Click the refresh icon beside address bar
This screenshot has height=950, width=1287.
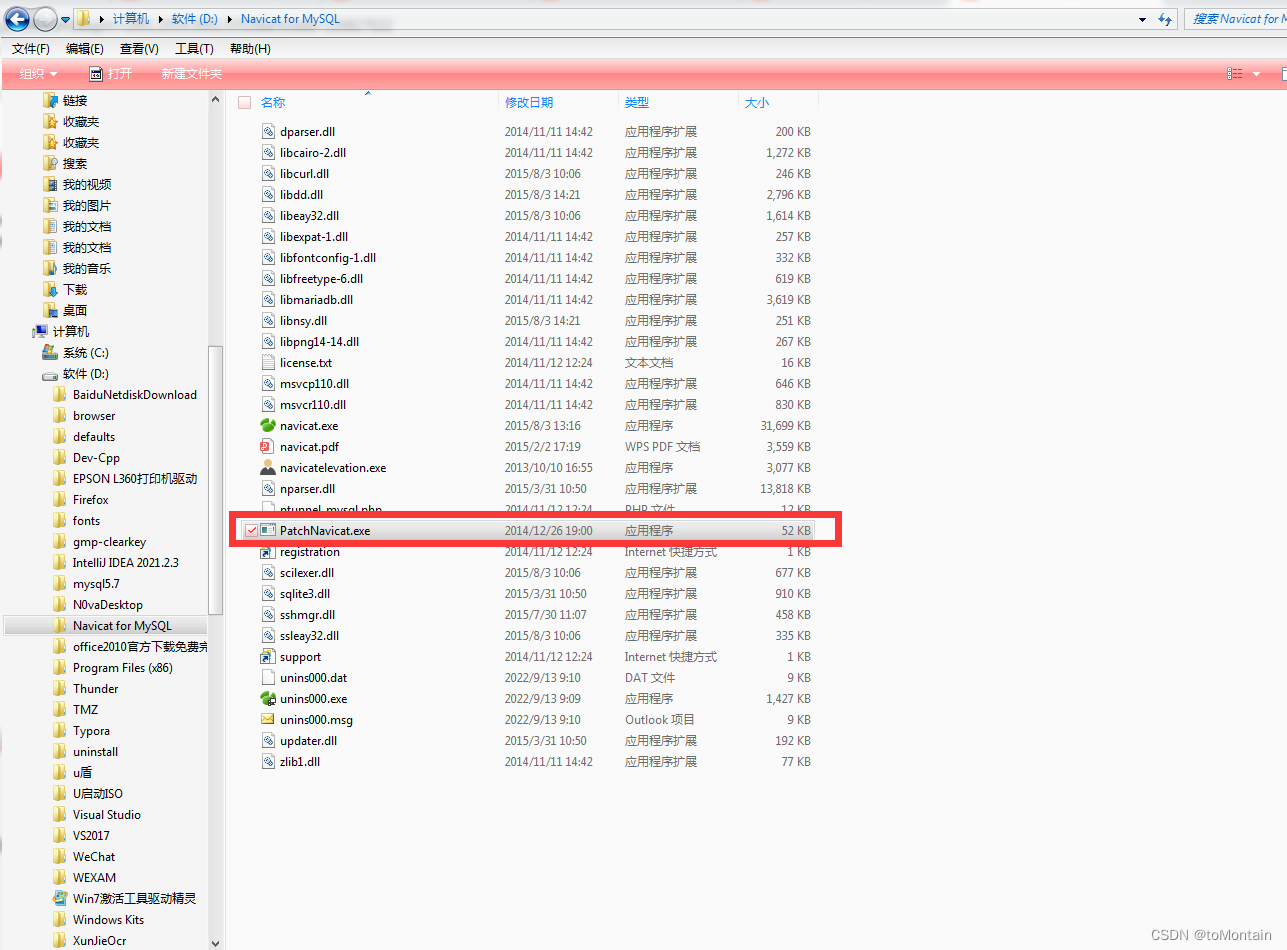(1164, 19)
